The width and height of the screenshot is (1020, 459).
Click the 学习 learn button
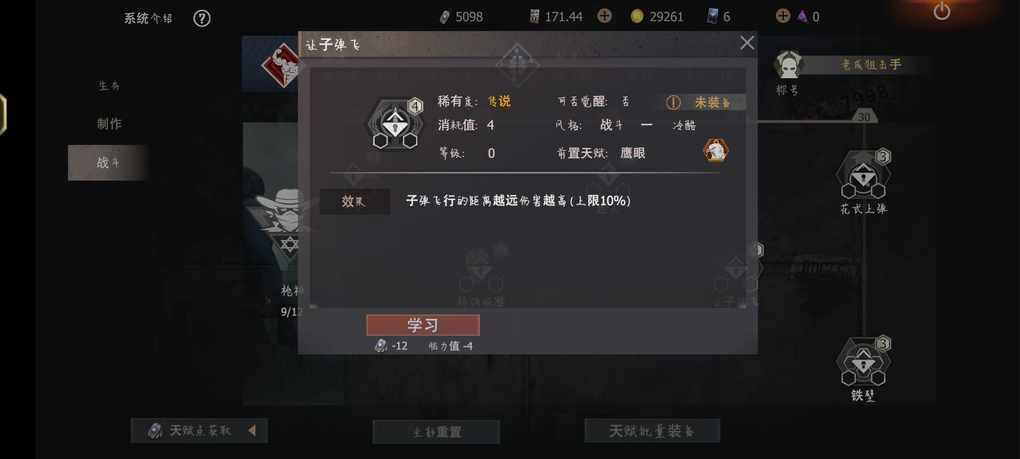click(423, 325)
